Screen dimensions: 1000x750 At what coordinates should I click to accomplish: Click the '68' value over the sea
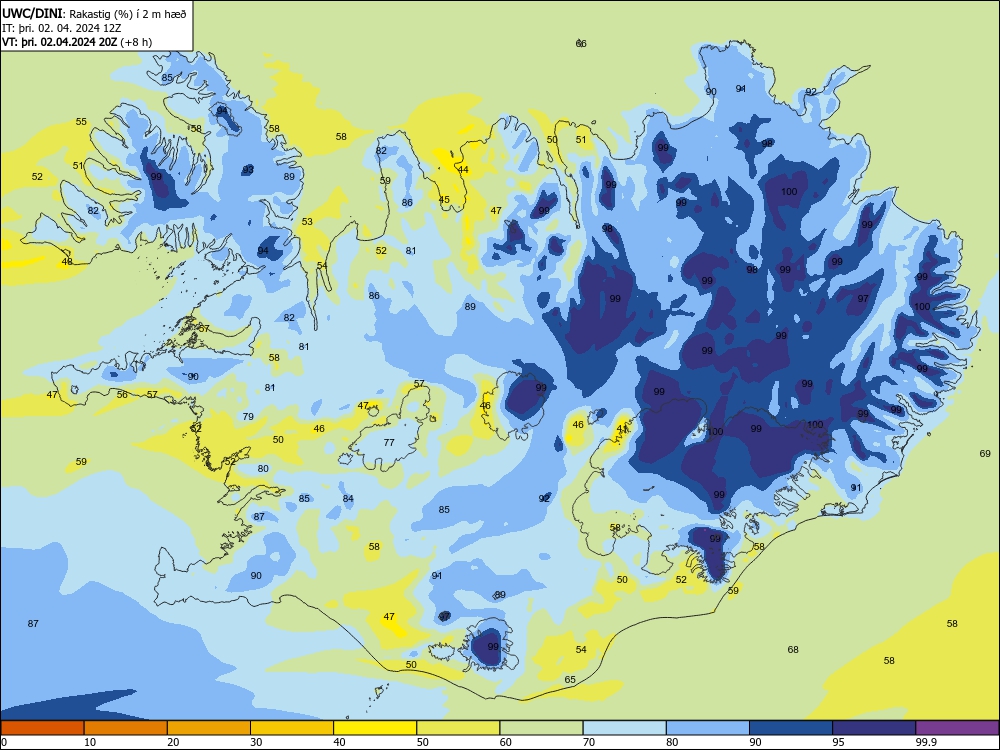pyautogui.click(x=793, y=649)
